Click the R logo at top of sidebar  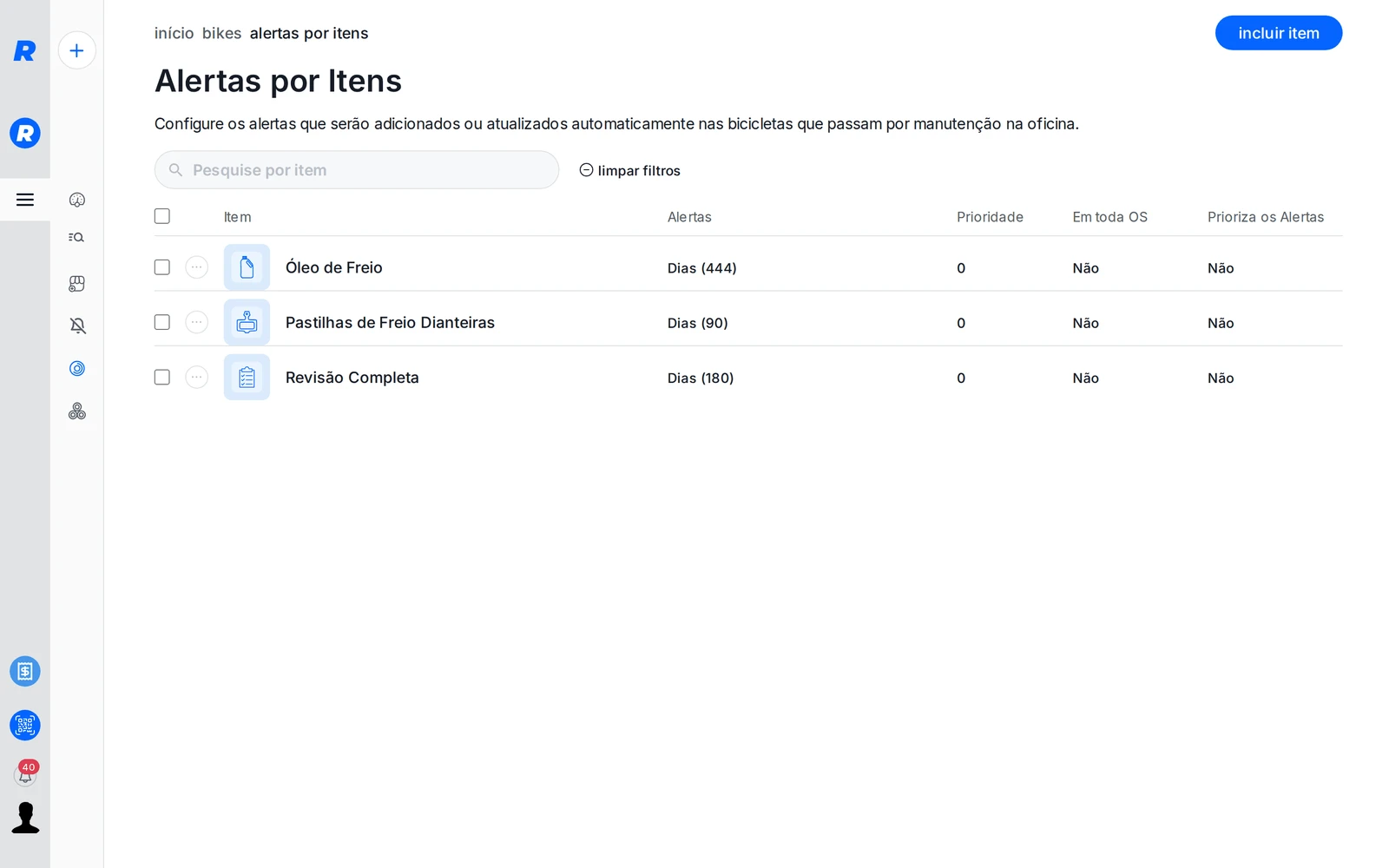pos(24,51)
